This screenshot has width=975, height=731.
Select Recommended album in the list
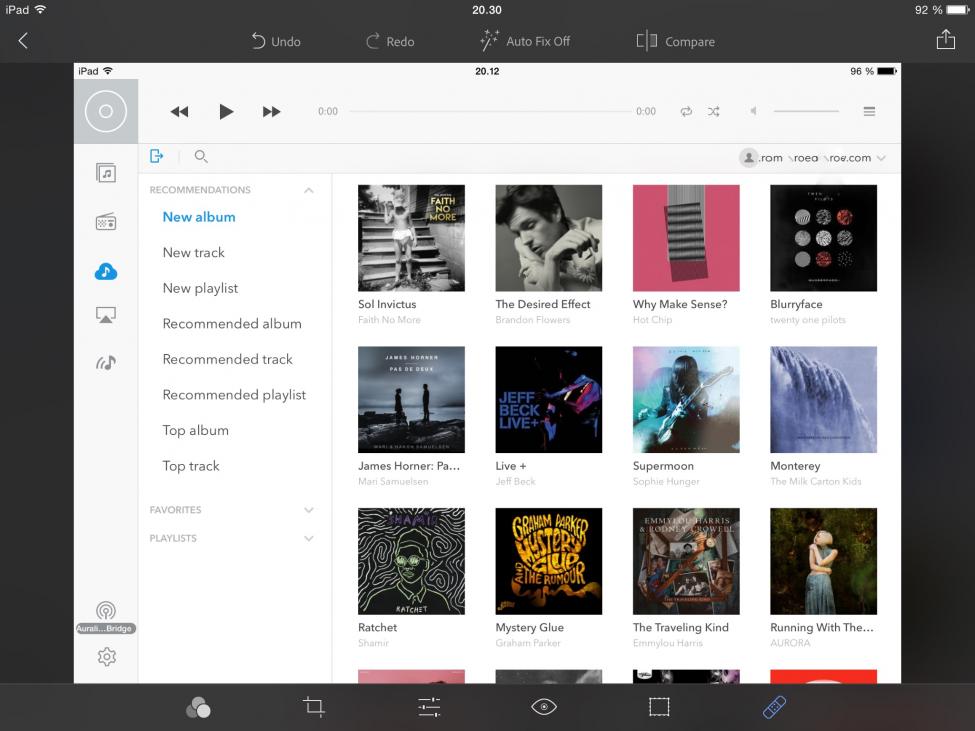[x=232, y=324]
